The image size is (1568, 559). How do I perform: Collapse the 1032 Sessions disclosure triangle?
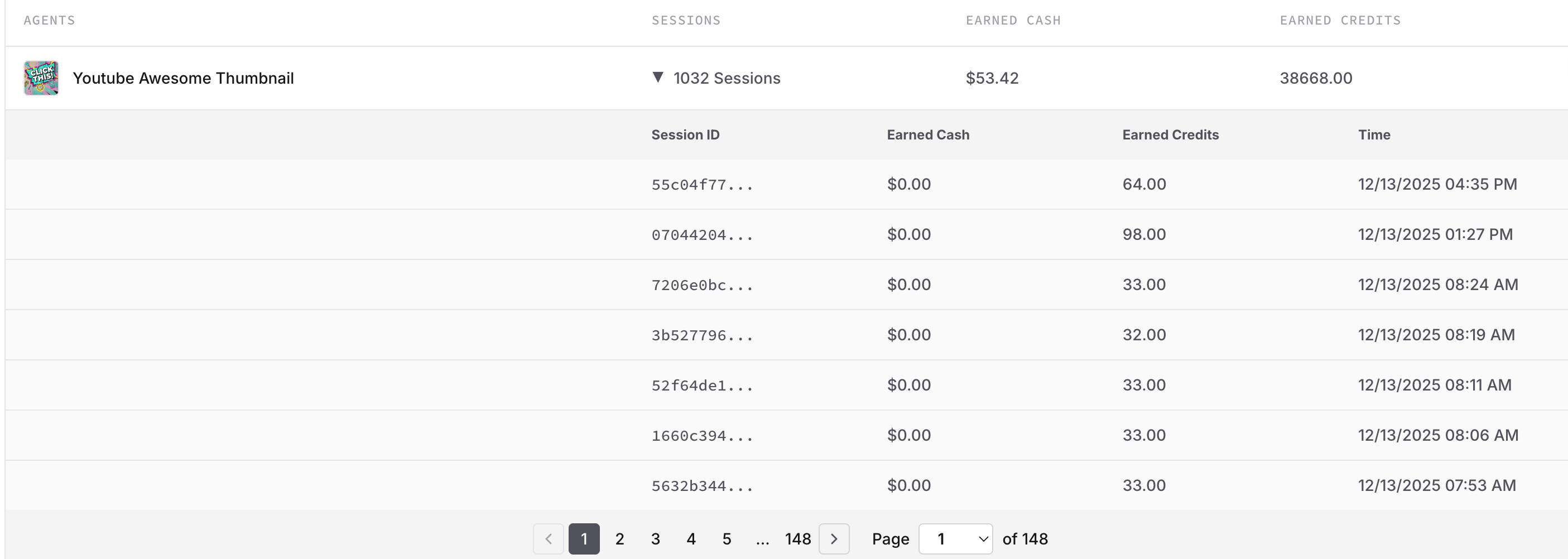(x=657, y=77)
